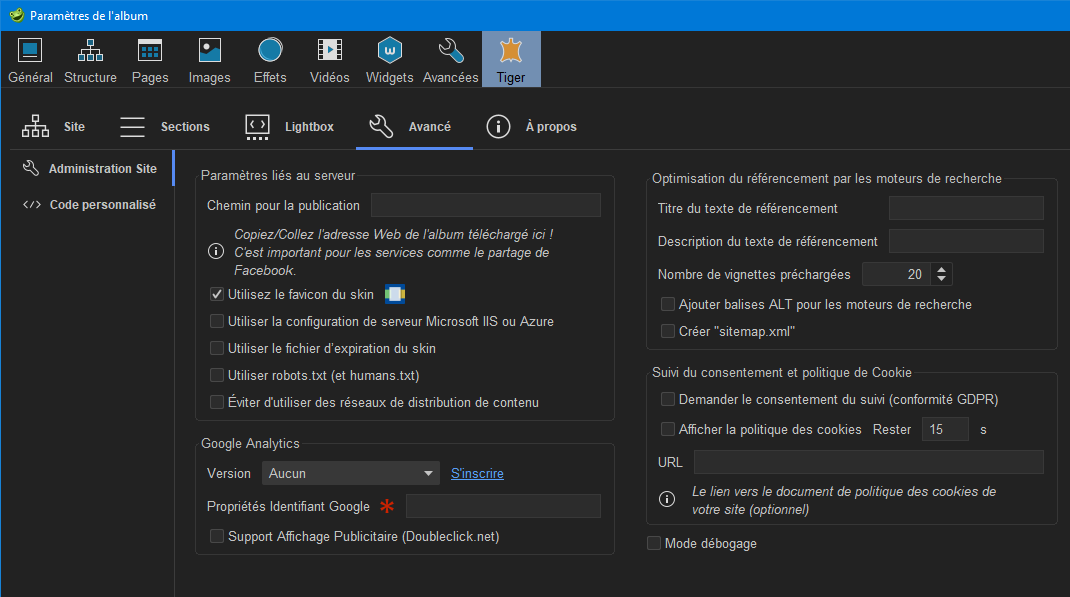Select the Structure toolbar icon

(90, 58)
